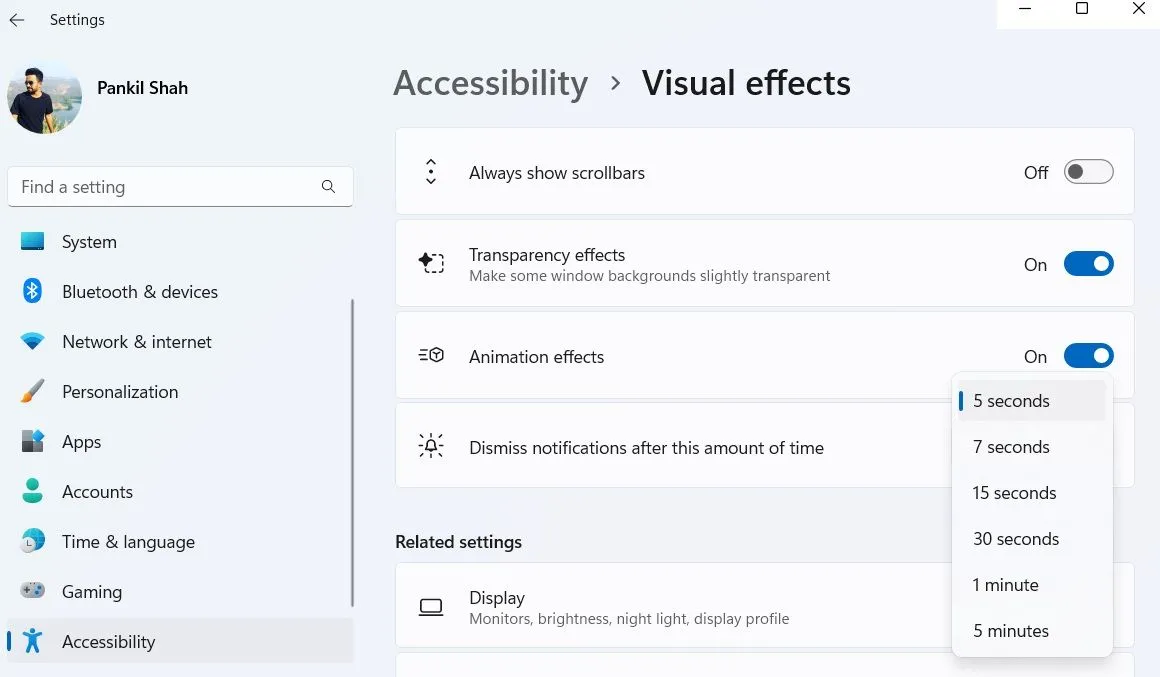Pick 15 seconds option
The image size is (1160, 677).
[x=1031, y=493]
